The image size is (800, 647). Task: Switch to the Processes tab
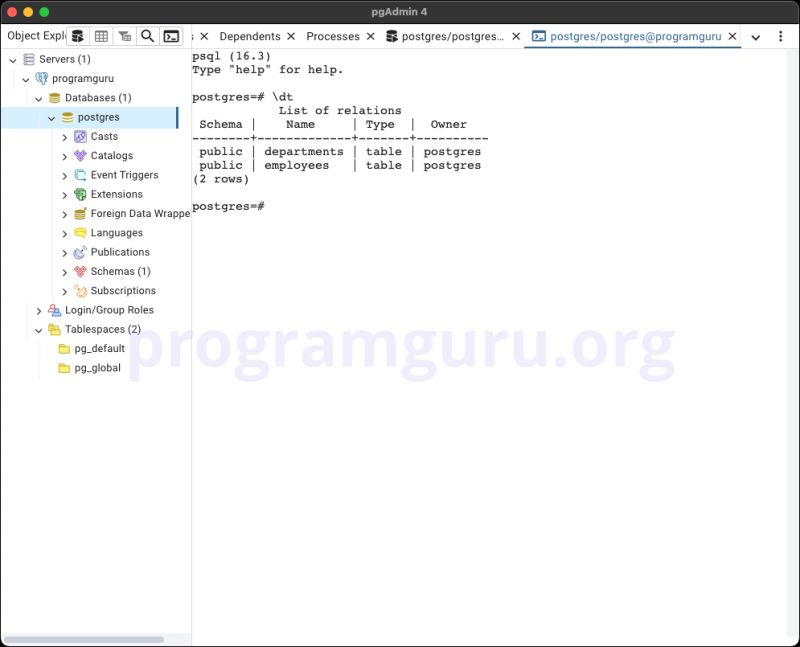(333, 36)
